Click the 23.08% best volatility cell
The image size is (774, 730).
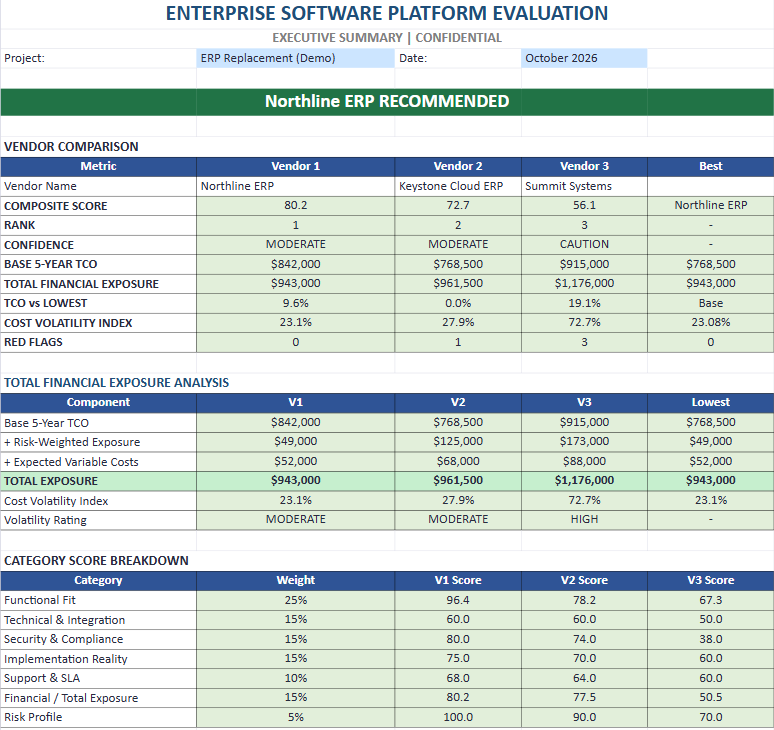(x=710, y=322)
